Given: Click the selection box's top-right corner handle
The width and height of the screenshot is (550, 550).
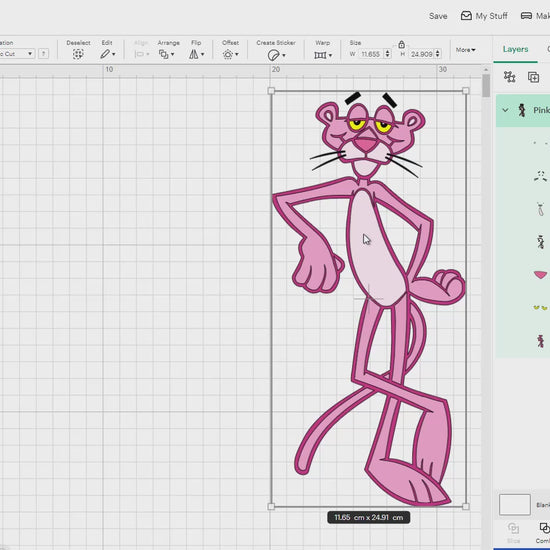Looking at the screenshot, I should [x=465, y=91].
